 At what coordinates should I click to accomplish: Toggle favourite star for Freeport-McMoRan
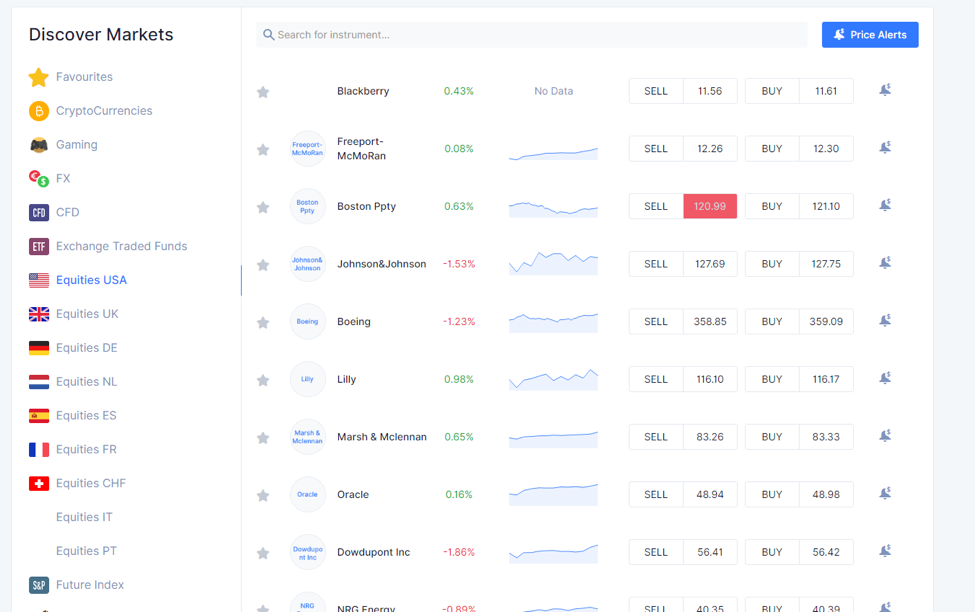coord(263,150)
